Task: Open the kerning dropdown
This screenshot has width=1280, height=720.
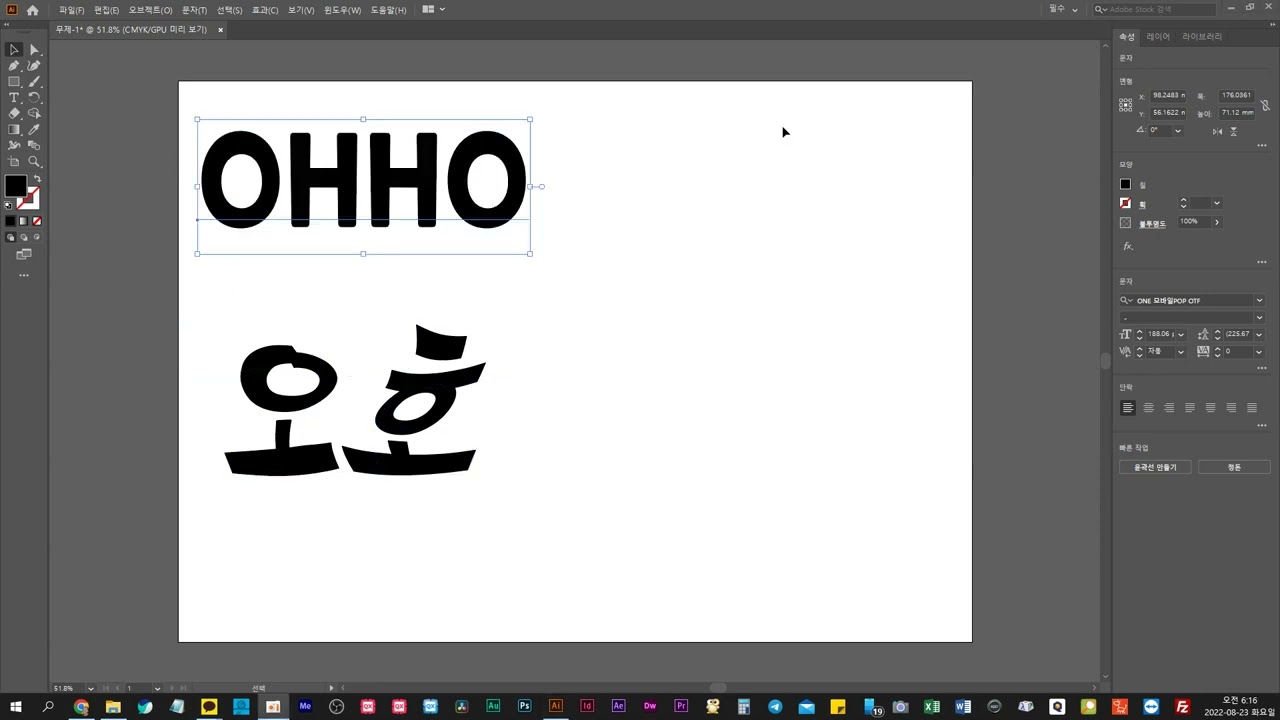Action: (1180, 352)
